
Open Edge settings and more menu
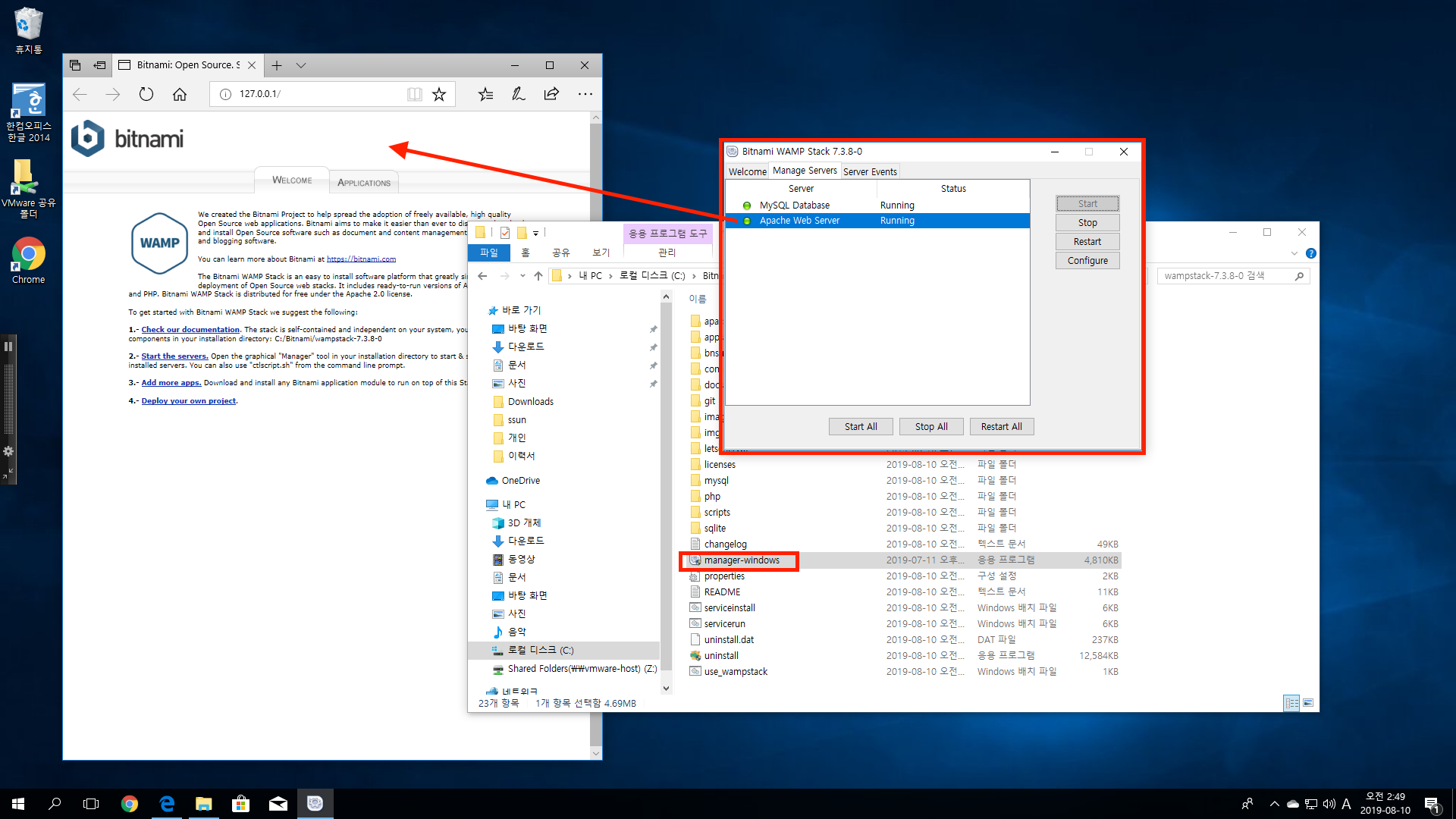(x=585, y=94)
